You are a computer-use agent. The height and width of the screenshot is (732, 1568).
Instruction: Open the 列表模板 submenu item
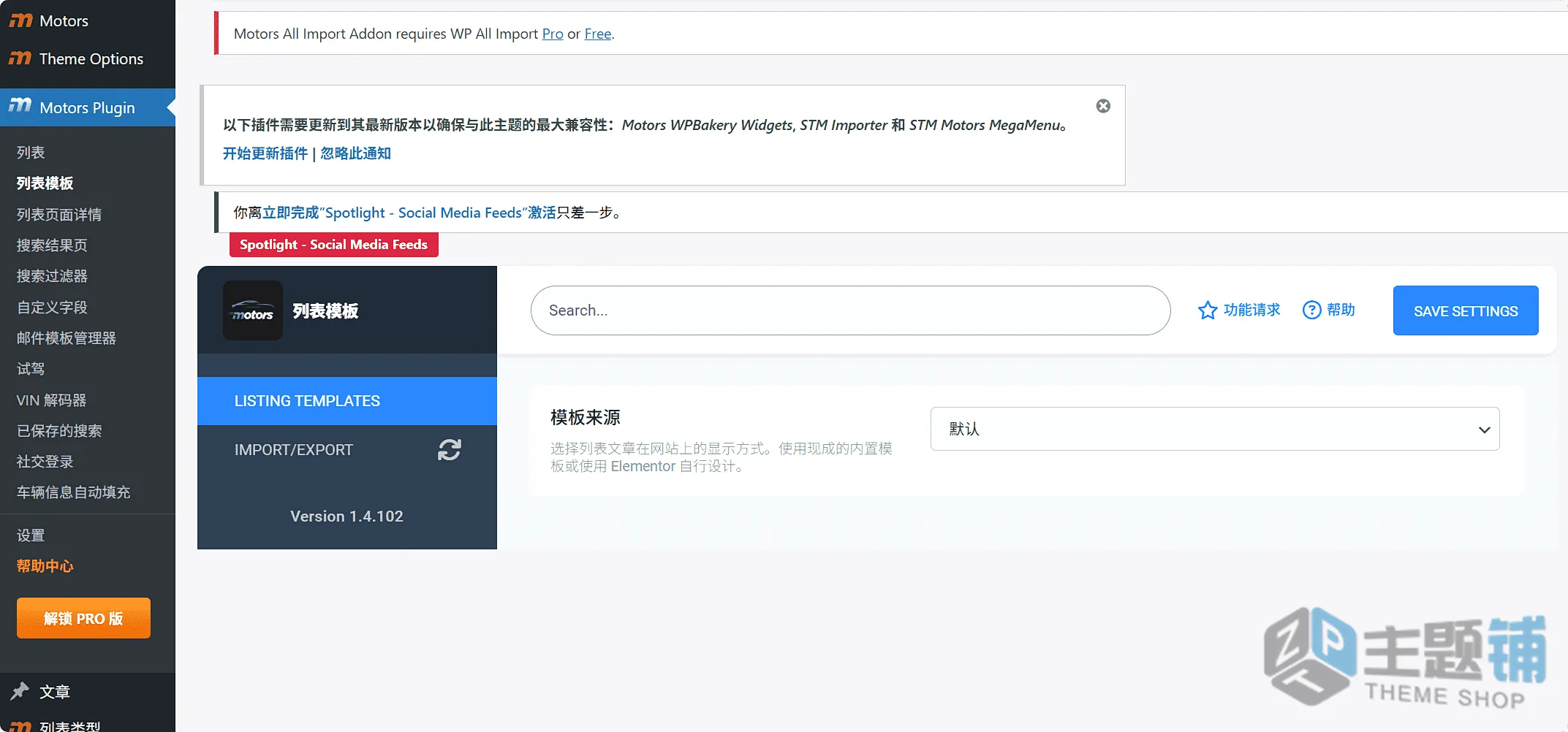45,183
